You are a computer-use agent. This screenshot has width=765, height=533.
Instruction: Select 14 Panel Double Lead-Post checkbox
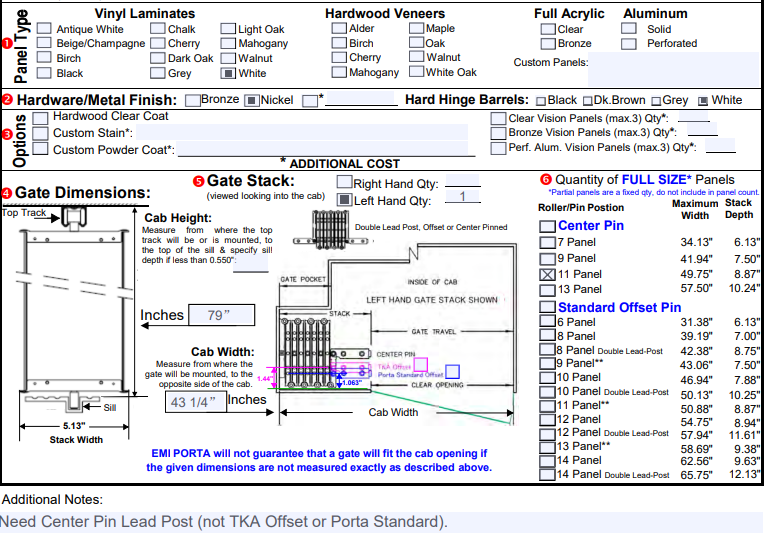(547, 475)
